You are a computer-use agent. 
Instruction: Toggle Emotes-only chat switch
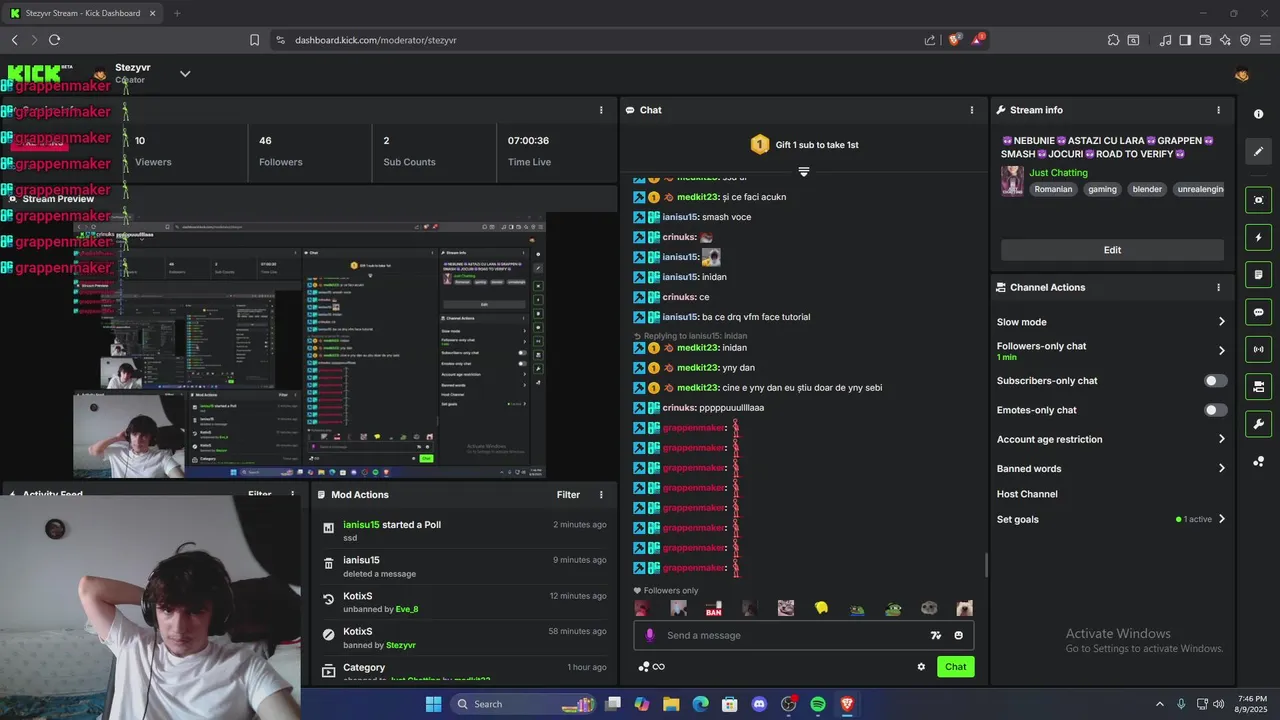tap(1215, 410)
